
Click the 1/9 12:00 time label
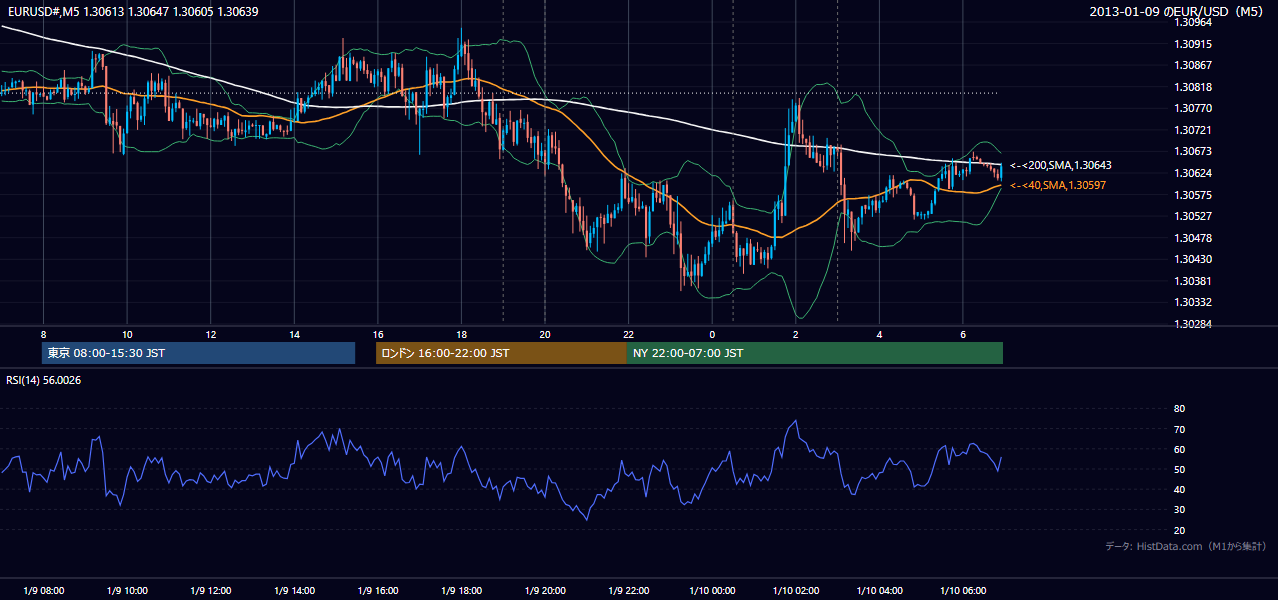click(210, 591)
